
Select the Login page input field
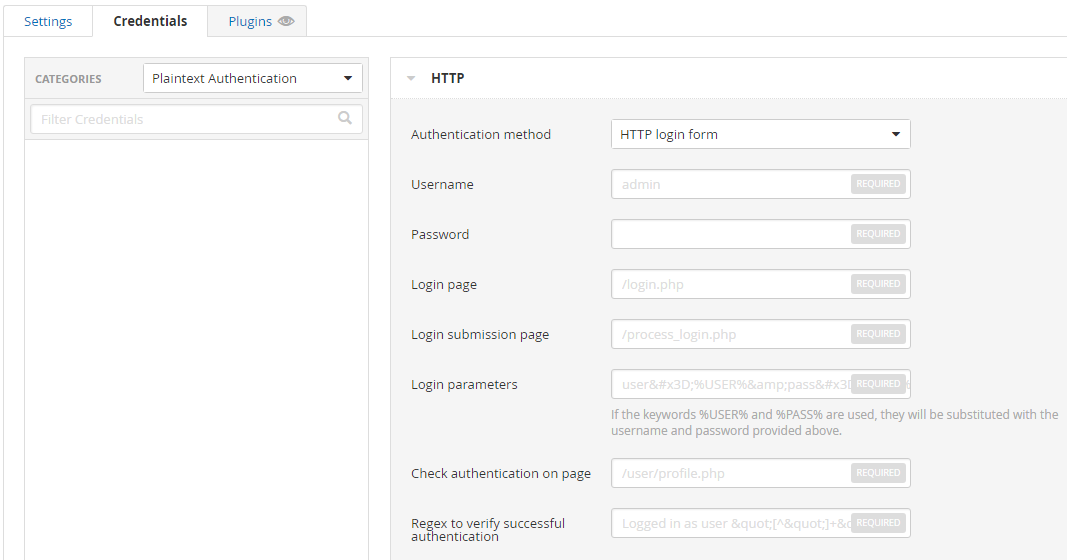tap(730, 284)
